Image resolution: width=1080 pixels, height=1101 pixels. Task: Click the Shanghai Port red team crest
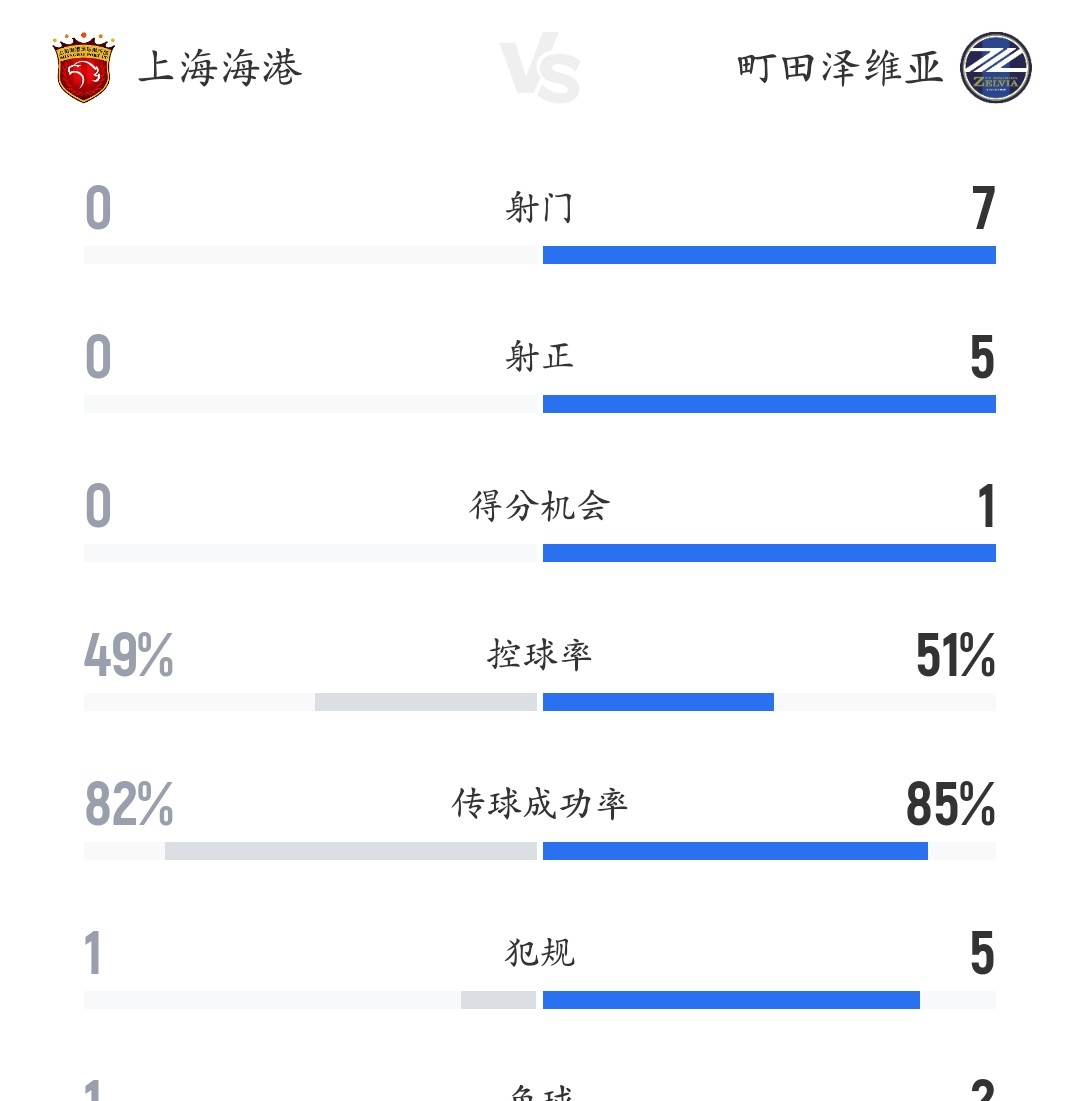click(x=83, y=69)
